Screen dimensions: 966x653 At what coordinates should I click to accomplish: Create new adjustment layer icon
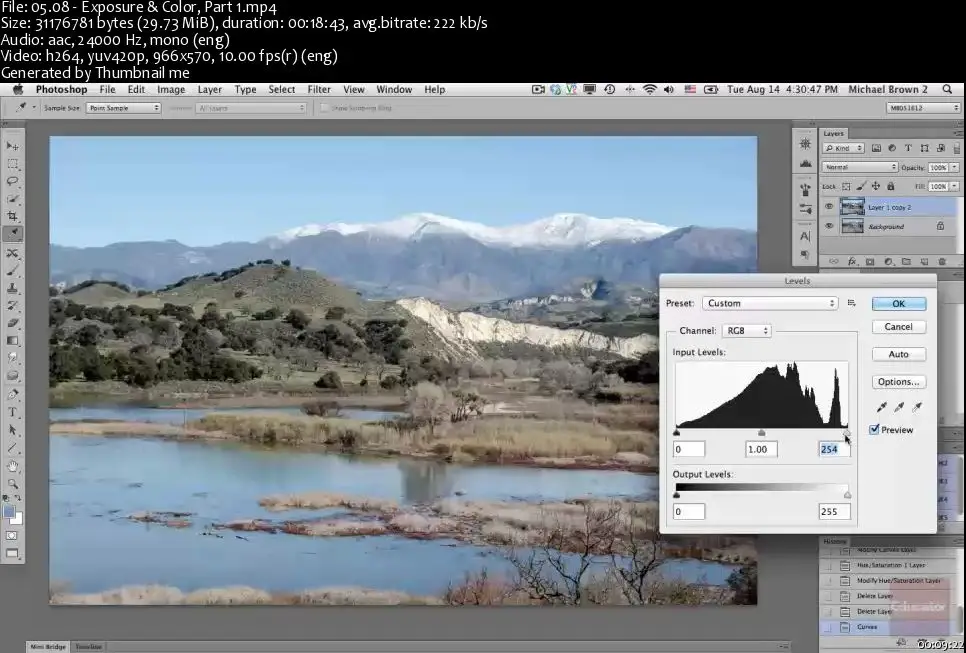[x=888, y=261]
